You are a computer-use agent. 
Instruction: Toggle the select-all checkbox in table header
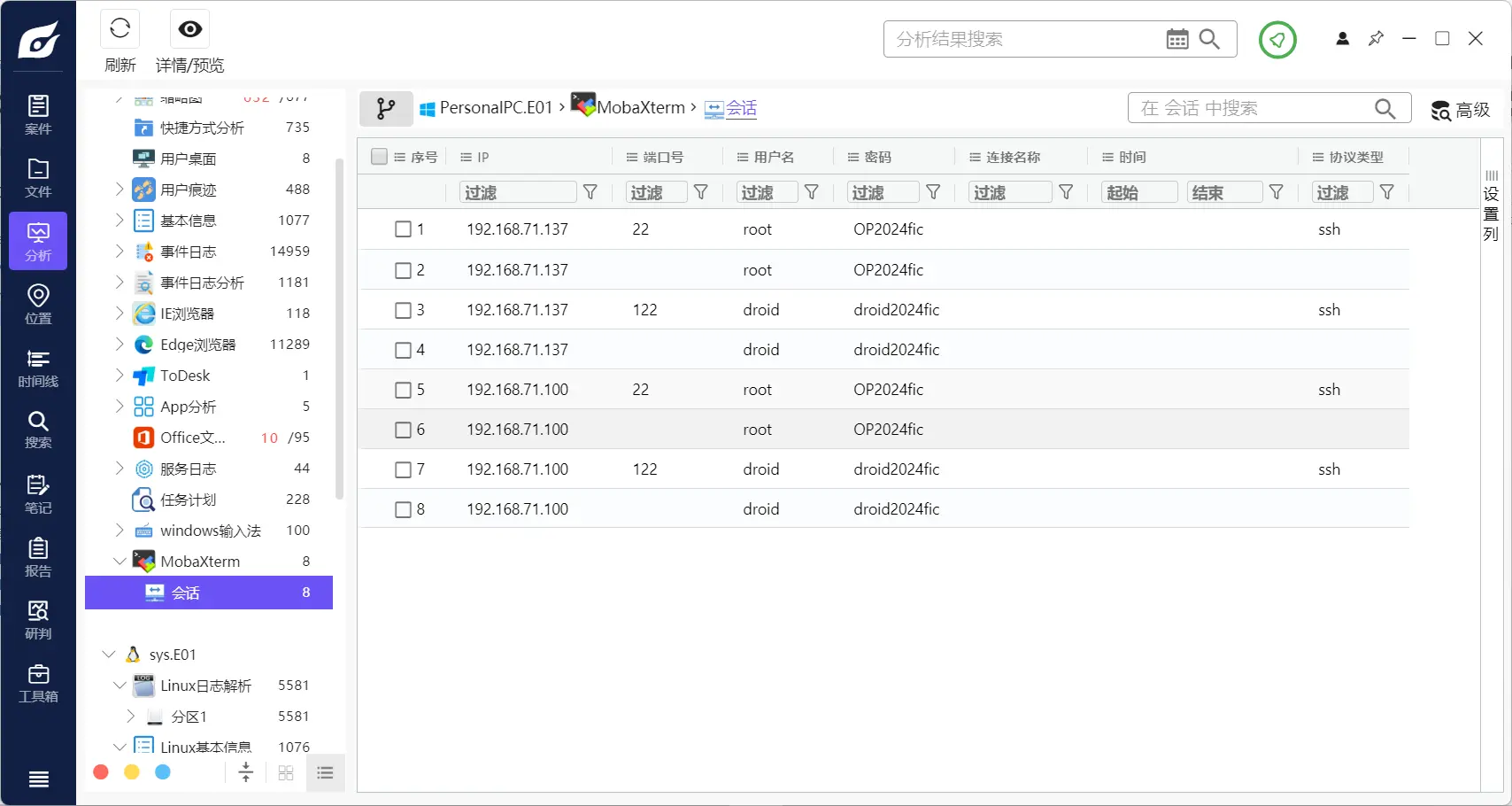(379, 157)
